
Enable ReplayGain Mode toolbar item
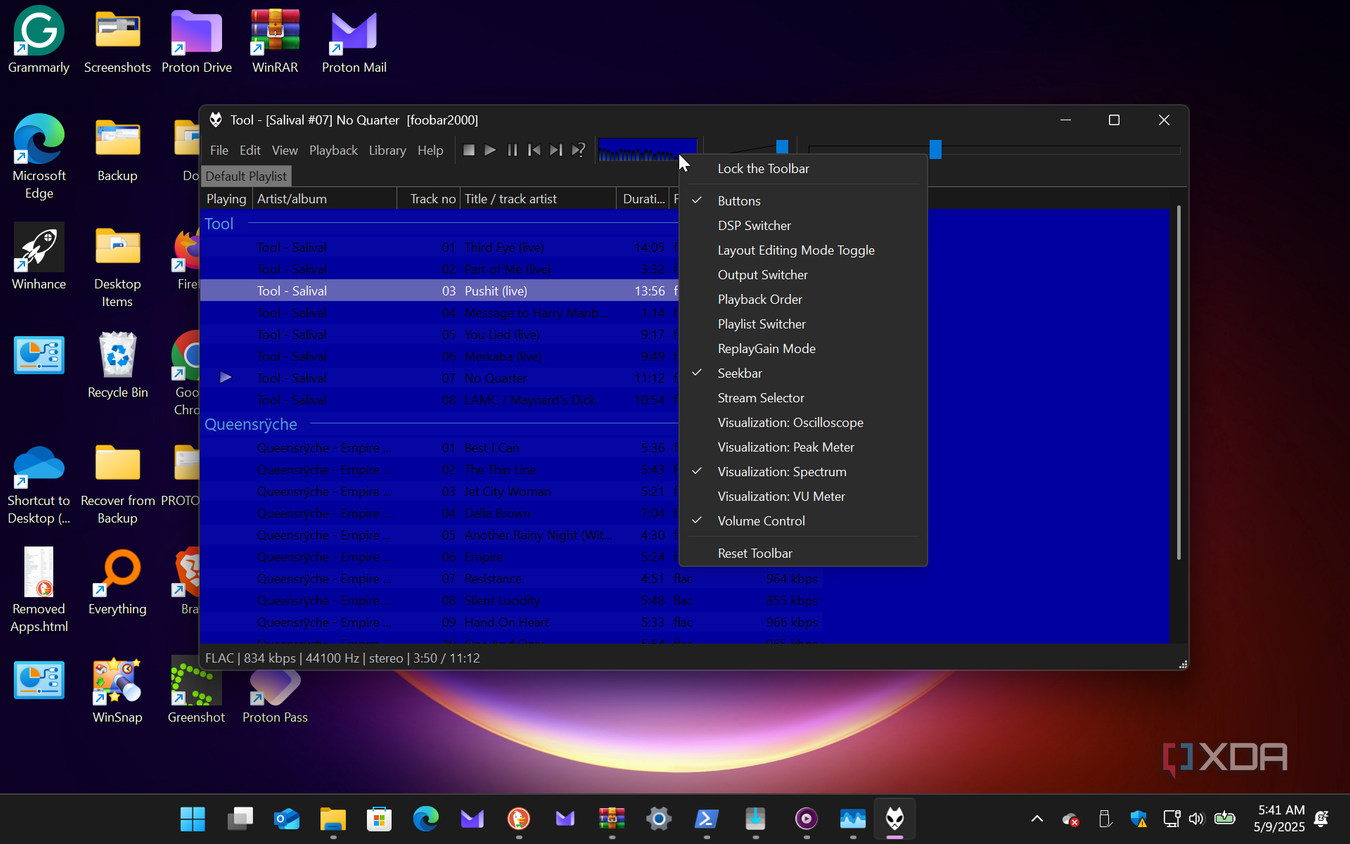(x=803, y=349)
